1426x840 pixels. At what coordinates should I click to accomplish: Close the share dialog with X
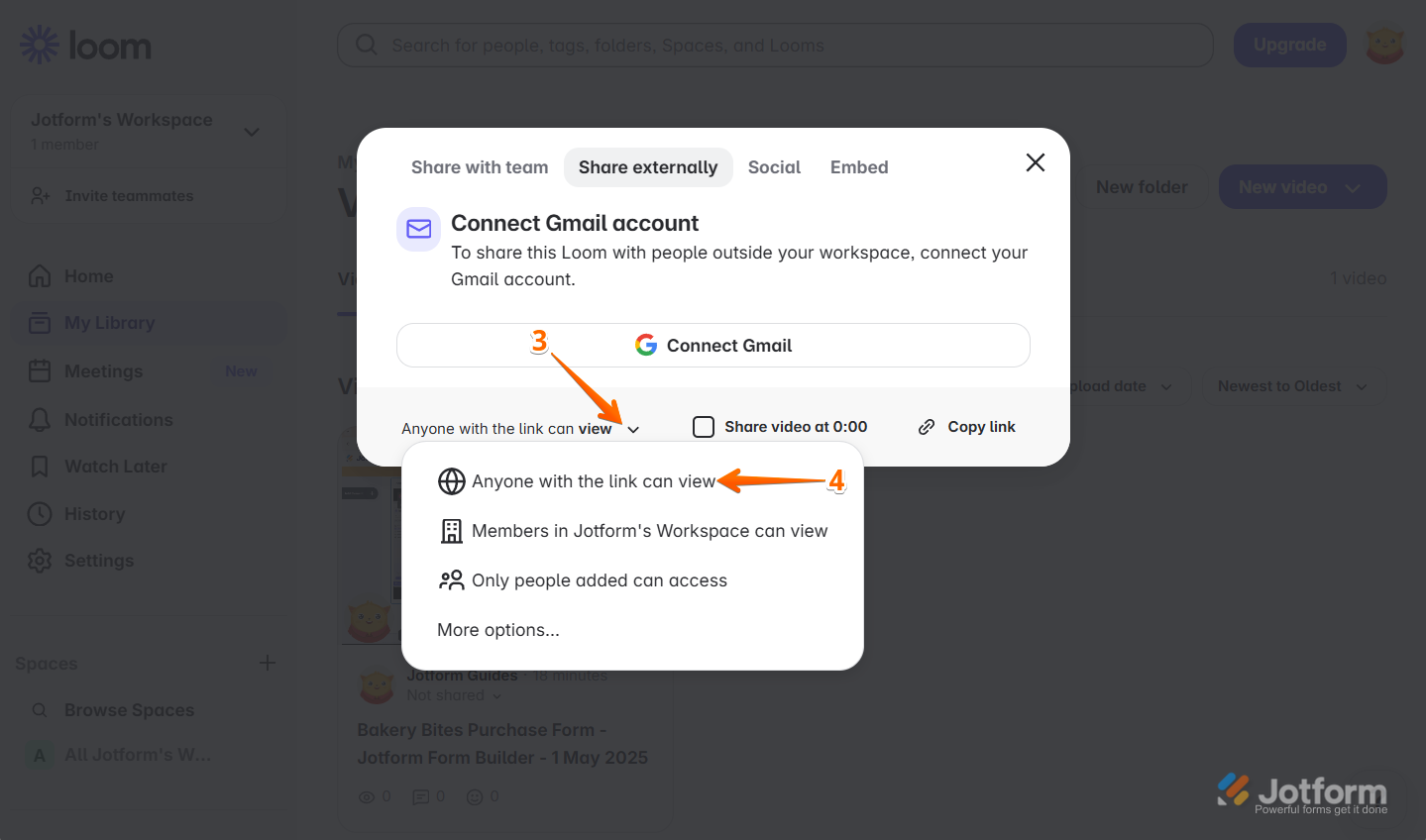[1036, 162]
